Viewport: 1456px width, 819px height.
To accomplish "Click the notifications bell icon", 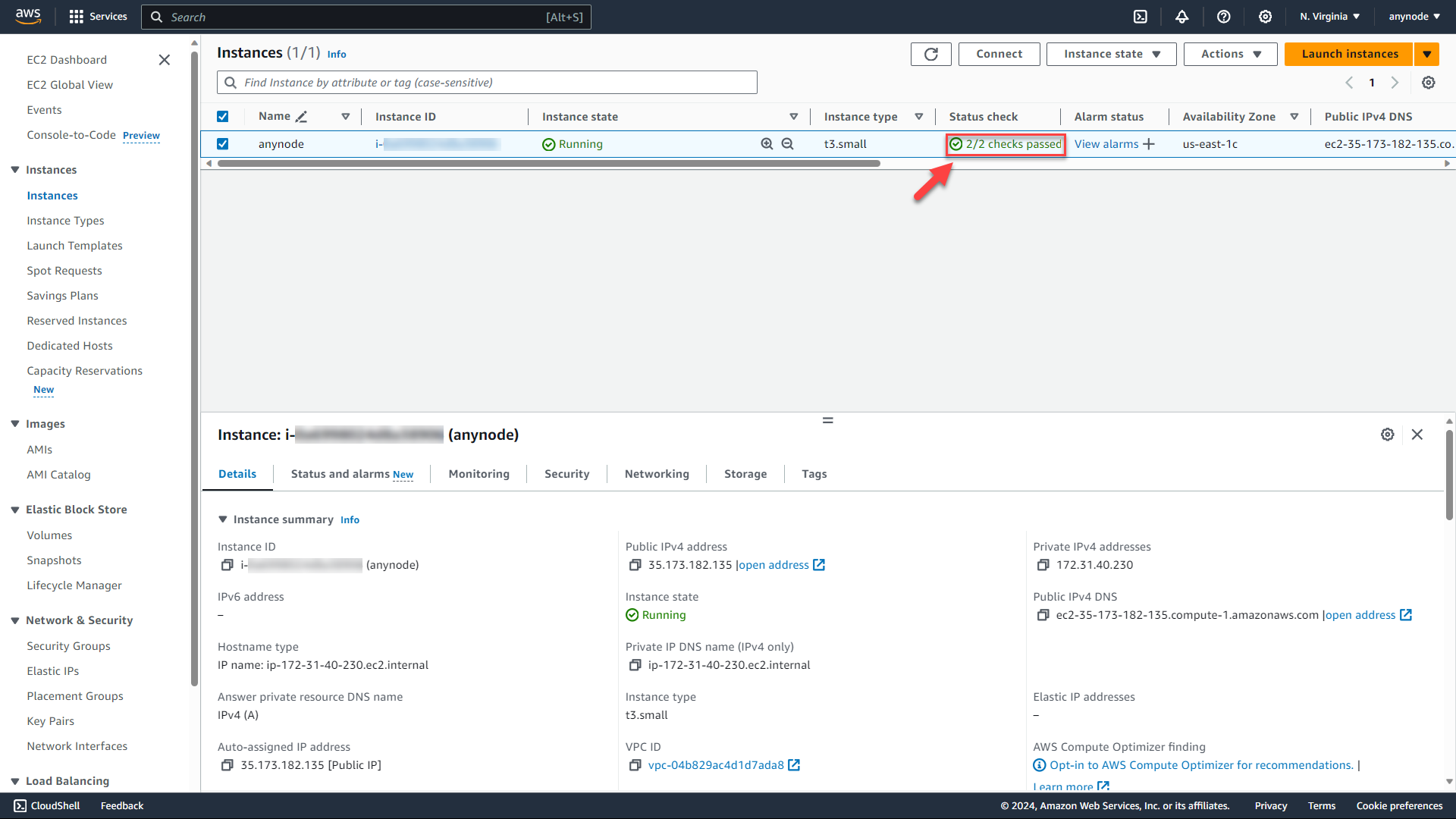I will (1182, 17).
